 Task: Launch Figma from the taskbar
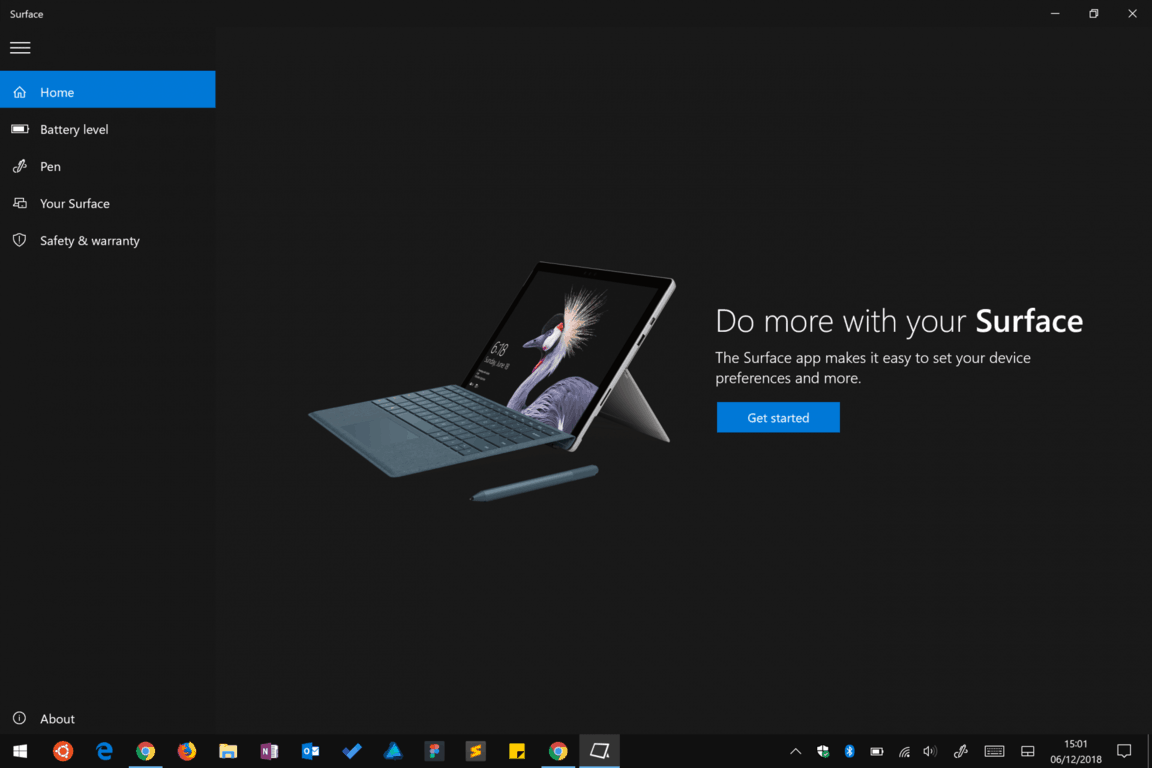click(x=434, y=751)
